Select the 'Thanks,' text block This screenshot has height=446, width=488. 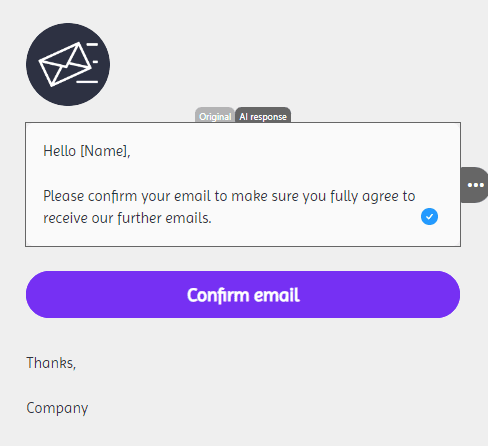click(x=51, y=363)
